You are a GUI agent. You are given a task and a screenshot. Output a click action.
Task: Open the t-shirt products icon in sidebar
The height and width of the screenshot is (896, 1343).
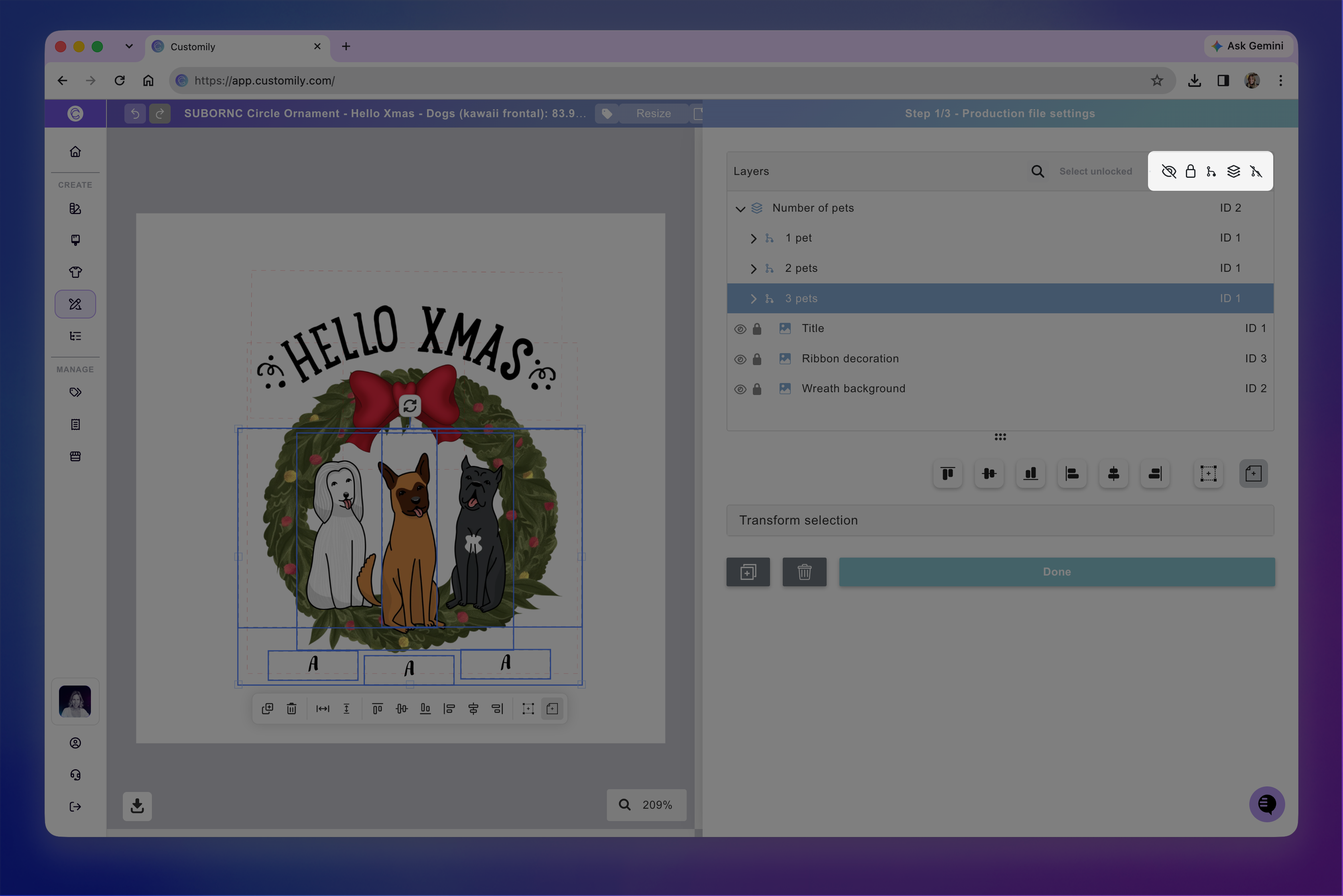[75, 272]
